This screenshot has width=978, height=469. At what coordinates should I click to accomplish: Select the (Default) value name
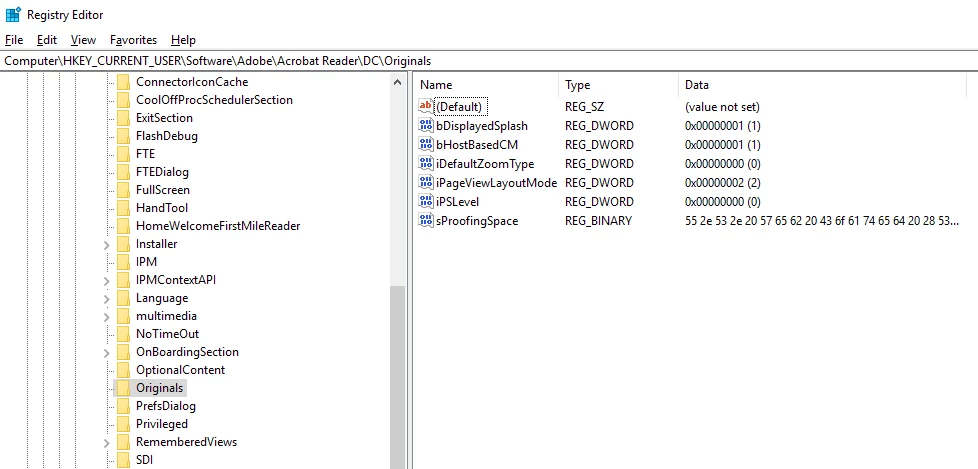click(459, 107)
